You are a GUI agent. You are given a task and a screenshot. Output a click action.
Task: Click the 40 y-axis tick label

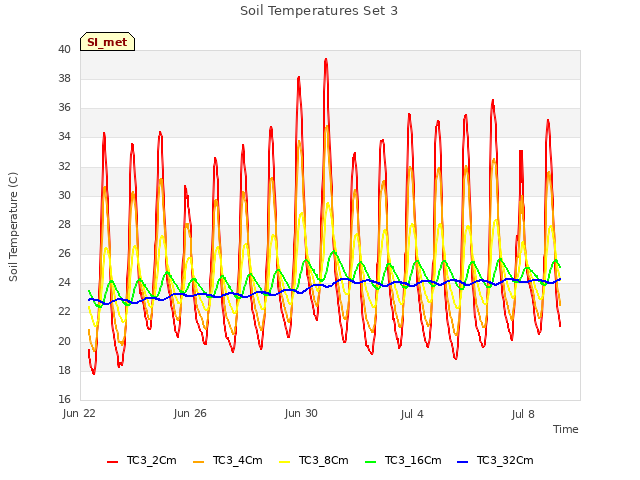pyautogui.click(x=64, y=50)
